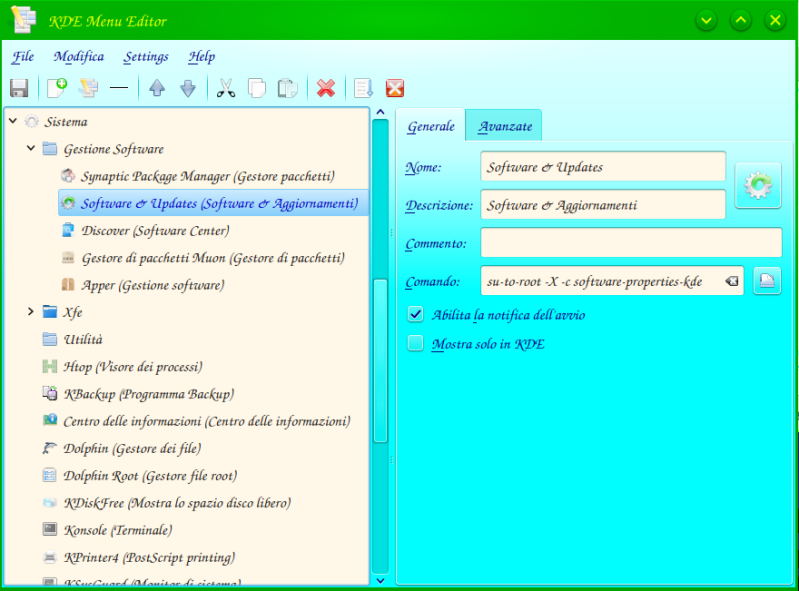Click the tree vertical scrollbar handle
The height and width of the screenshot is (591, 799).
pyautogui.click(x=380, y=361)
